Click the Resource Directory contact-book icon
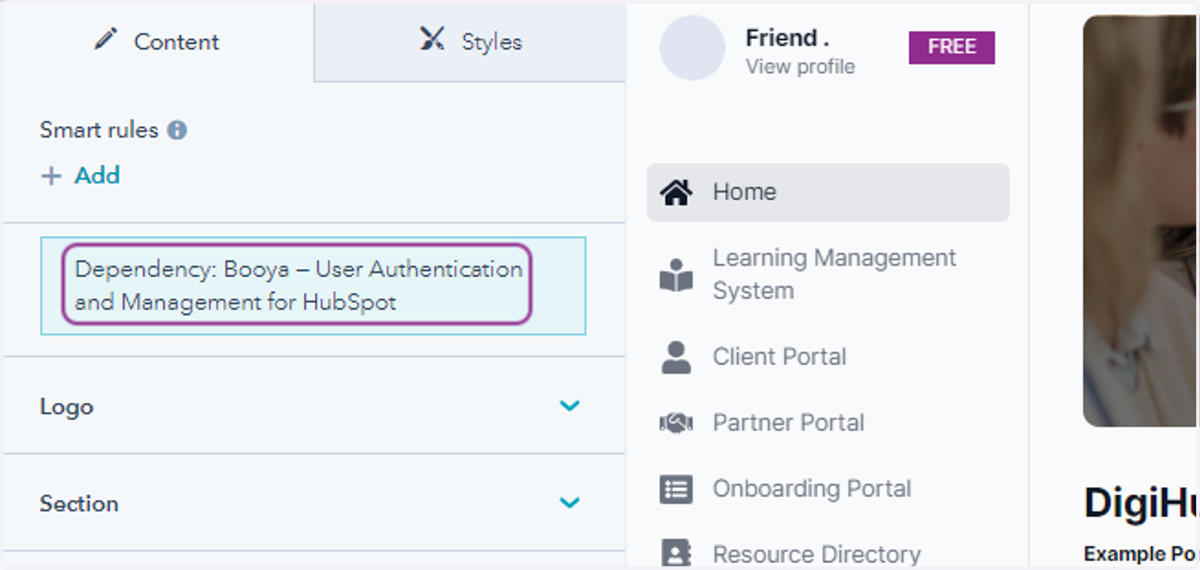The image size is (1200, 570). [x=677, y=555]
